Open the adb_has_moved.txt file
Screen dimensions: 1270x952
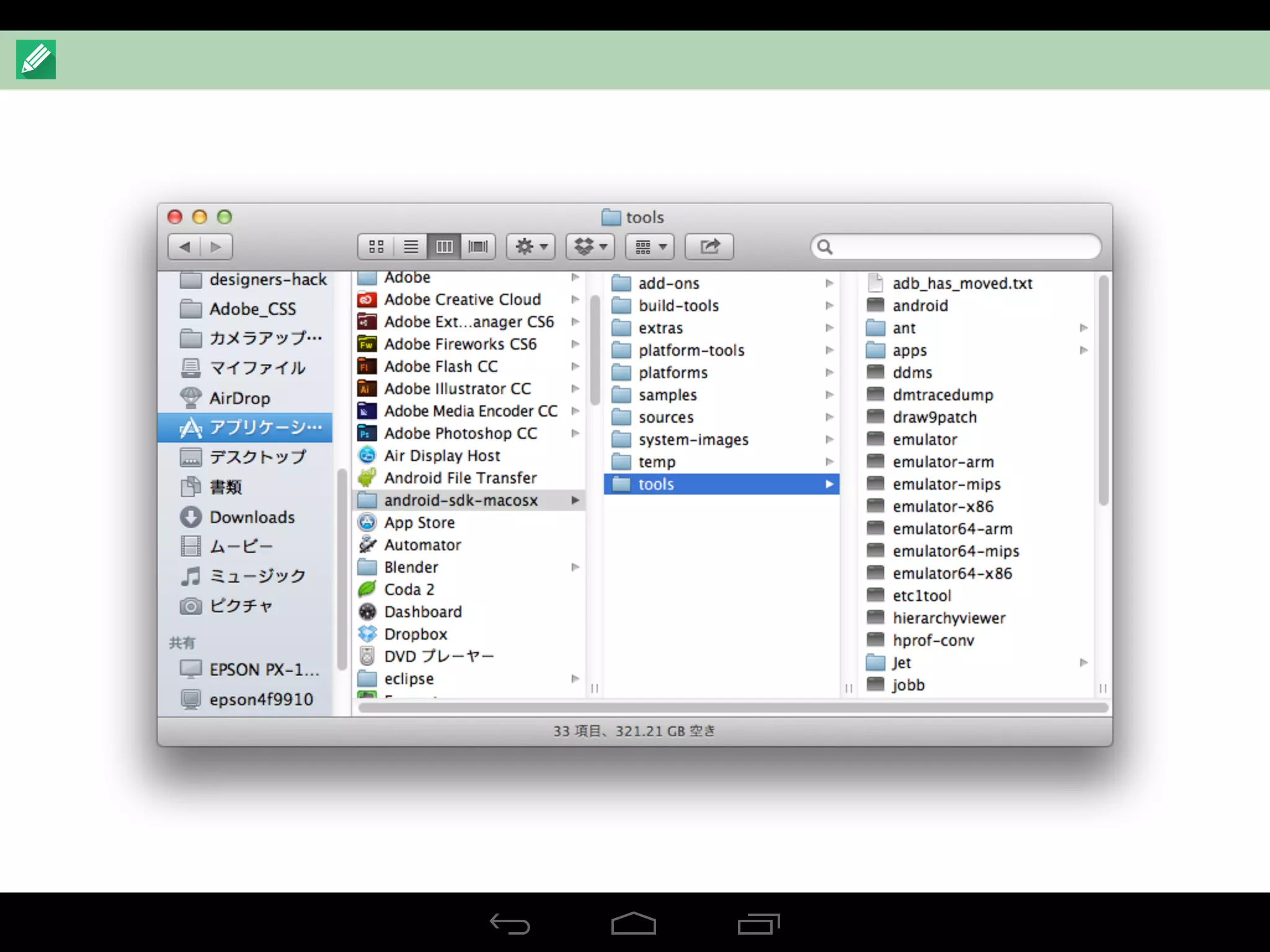click(x=962, y=283)
